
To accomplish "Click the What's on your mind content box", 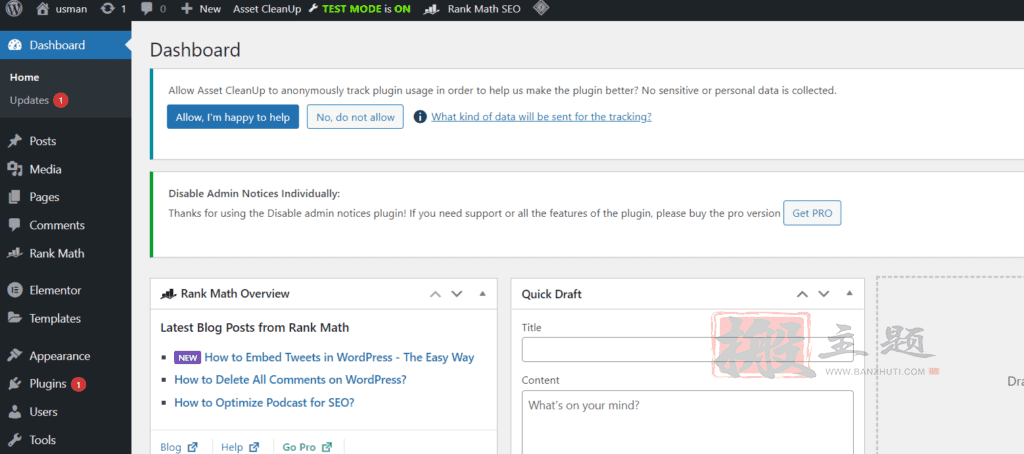I will click(x=687, y=422).
